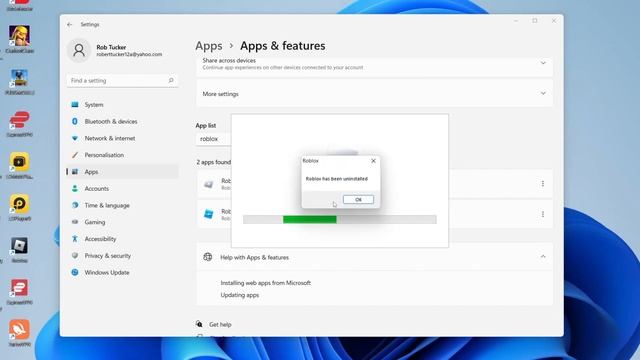Screen dimensions: 640x360
Task: Open Network & internet settings
Action: (122, 138)
